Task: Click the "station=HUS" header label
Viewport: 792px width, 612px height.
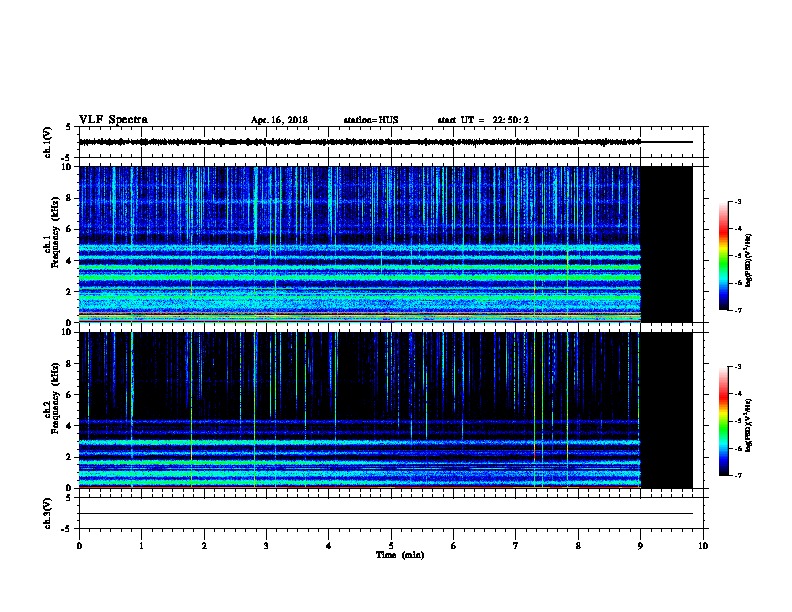Action: click(x=371, y=120)
